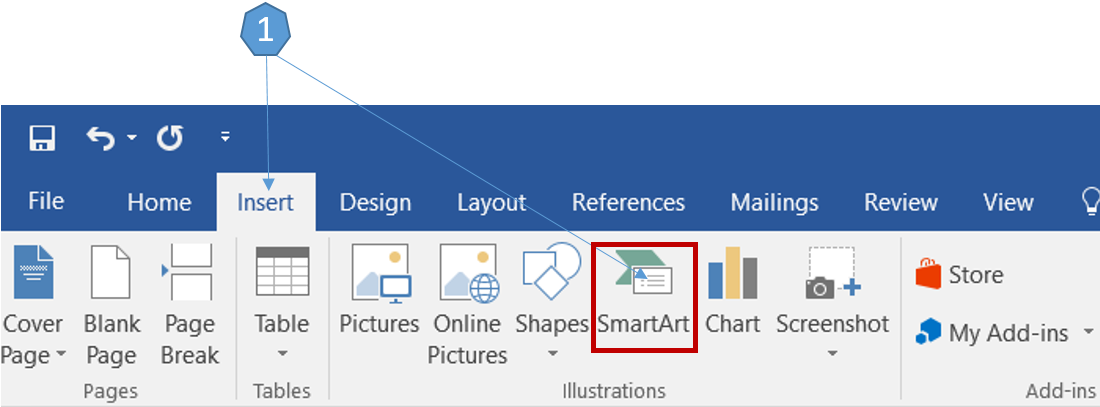Click the Undo arrow icon

click(x=101, y=137)
